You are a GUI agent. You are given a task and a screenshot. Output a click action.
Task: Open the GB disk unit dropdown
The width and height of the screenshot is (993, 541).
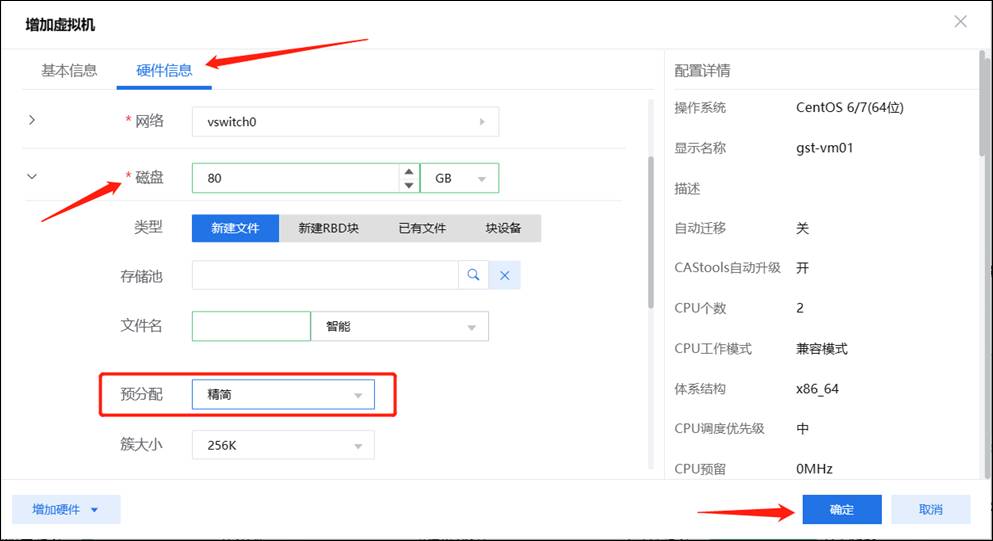460,178
